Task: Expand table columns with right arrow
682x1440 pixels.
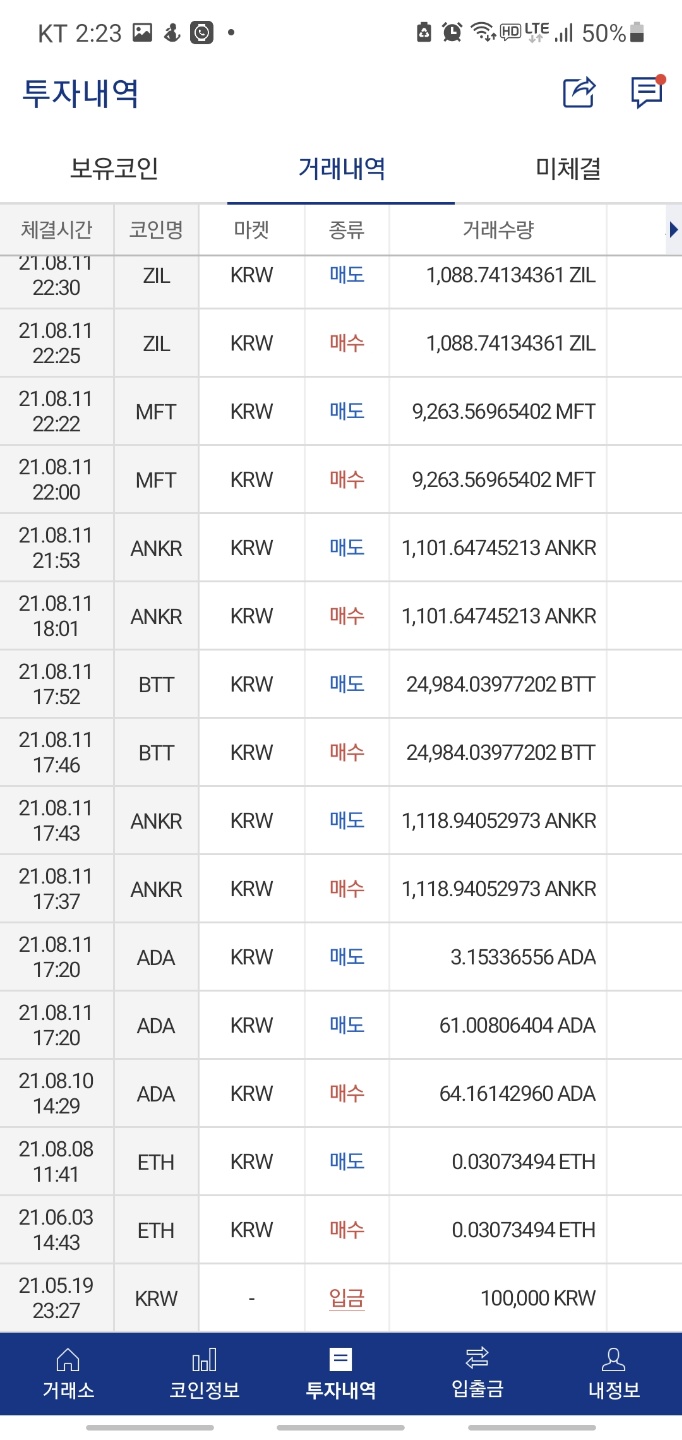Action: [x=673, y=230]
